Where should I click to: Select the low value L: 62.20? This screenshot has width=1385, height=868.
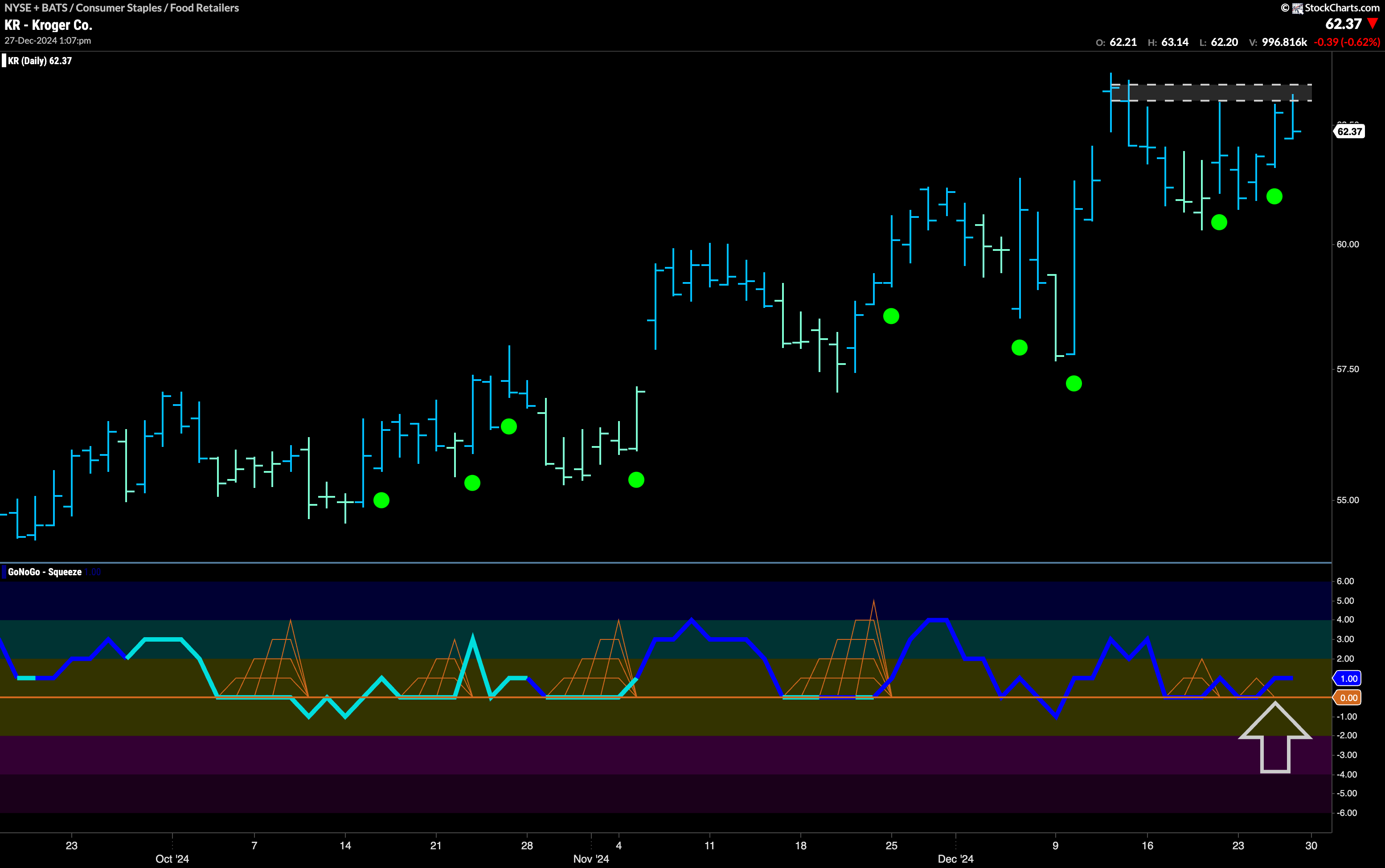pyautogui.click(x=1218, y=42)
